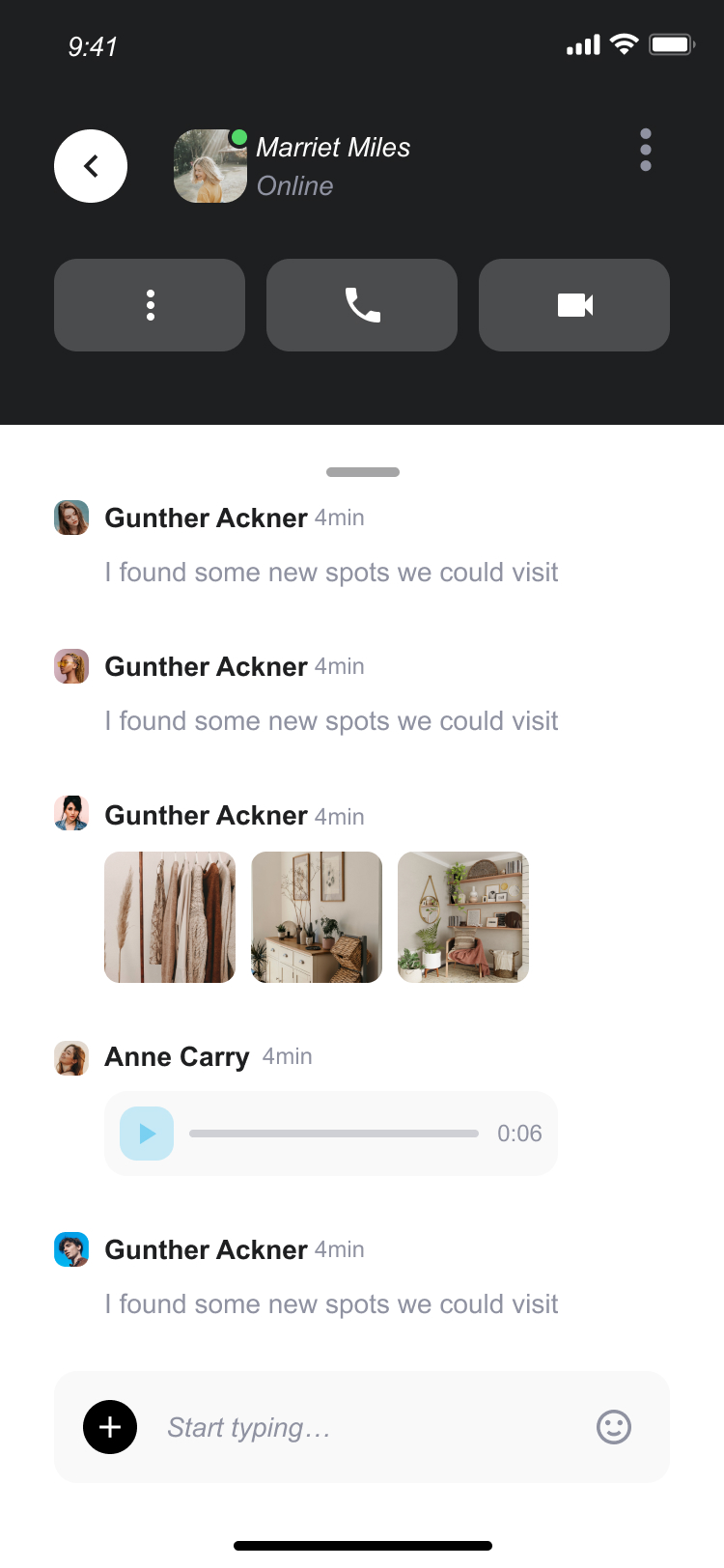Add attachment with the plus button
The height and width of the screenshot is (1568, 724).
coord(110,1427)
